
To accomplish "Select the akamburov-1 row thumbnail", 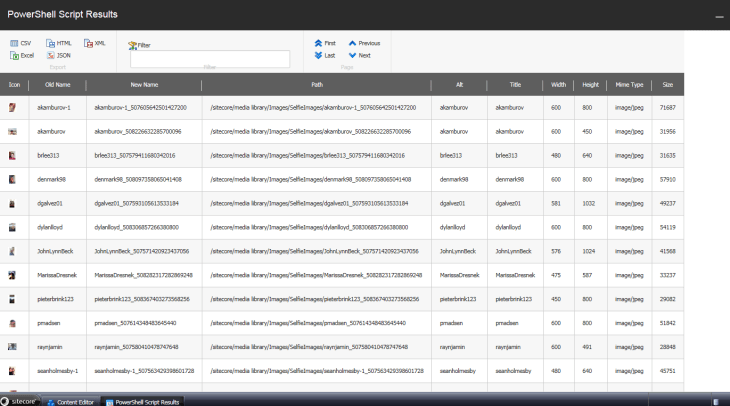I will (x=13, y=107).
